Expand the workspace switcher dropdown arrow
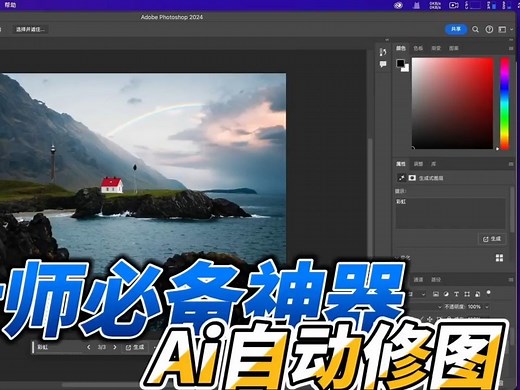The height and width of the screenshot is (390, 520). click(x=512, y=30)
